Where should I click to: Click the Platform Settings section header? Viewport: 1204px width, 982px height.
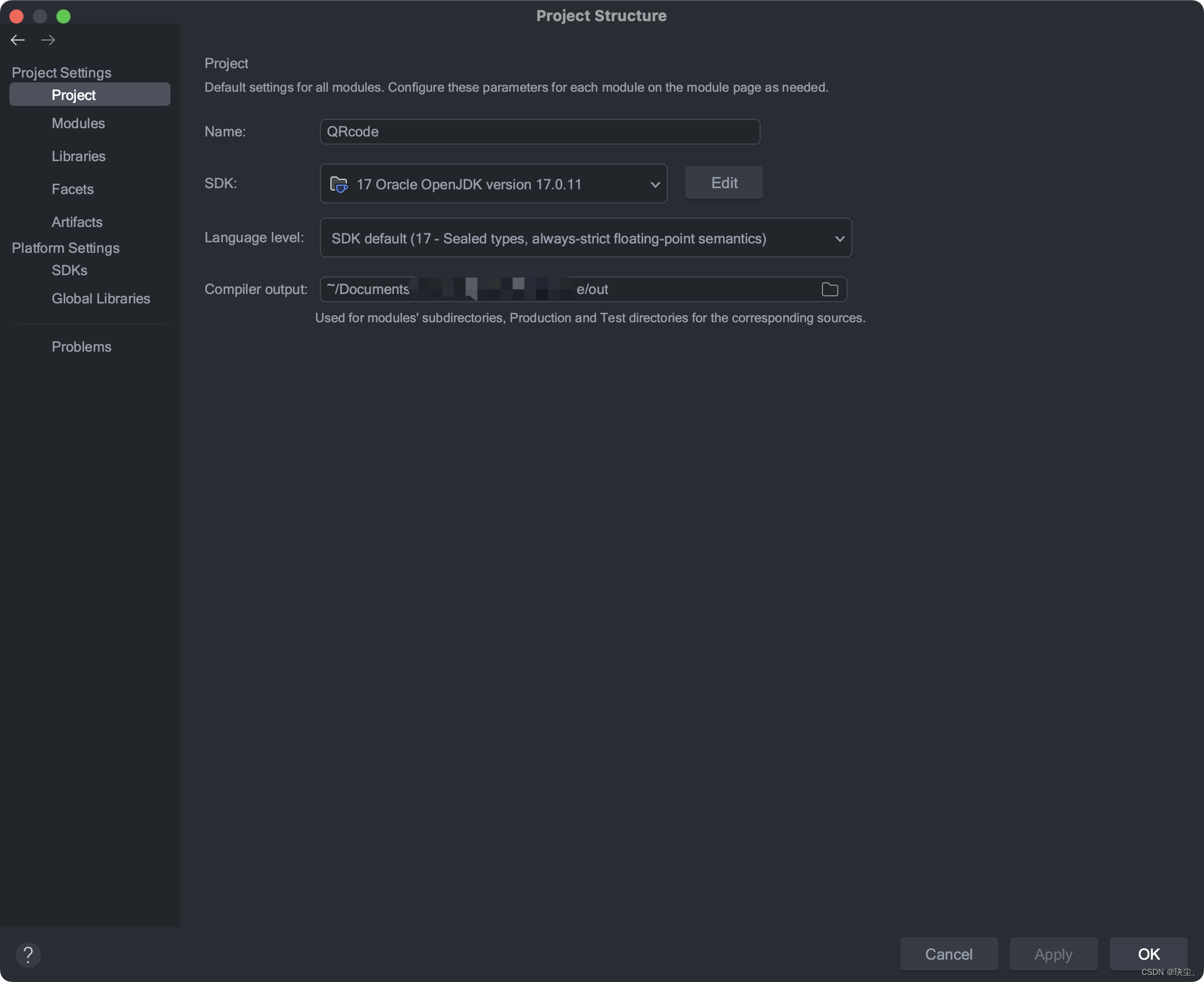66,248
